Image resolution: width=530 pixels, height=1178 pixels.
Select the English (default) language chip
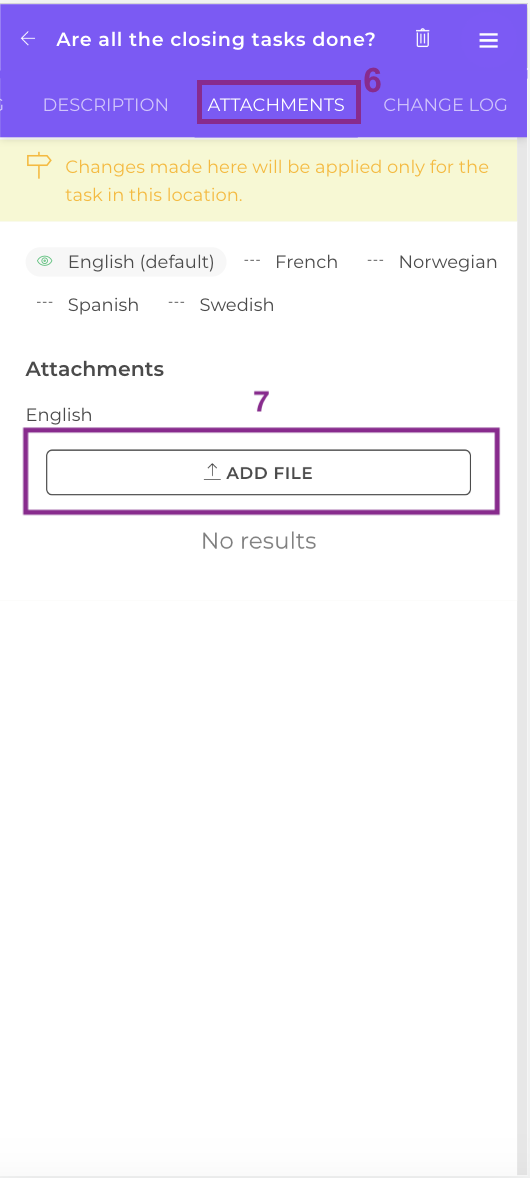[x=126, y=261]
